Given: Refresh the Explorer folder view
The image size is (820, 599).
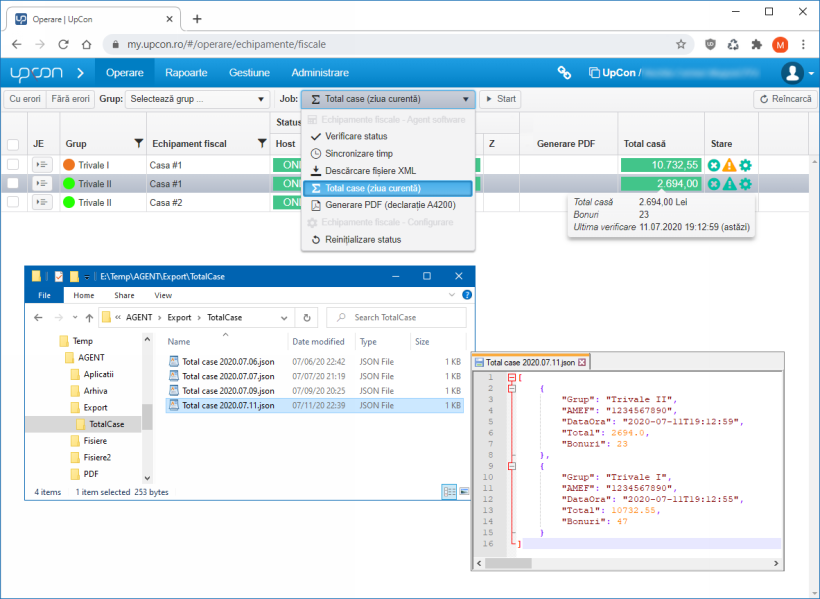Looking at the screenshot, I should 307,318.
